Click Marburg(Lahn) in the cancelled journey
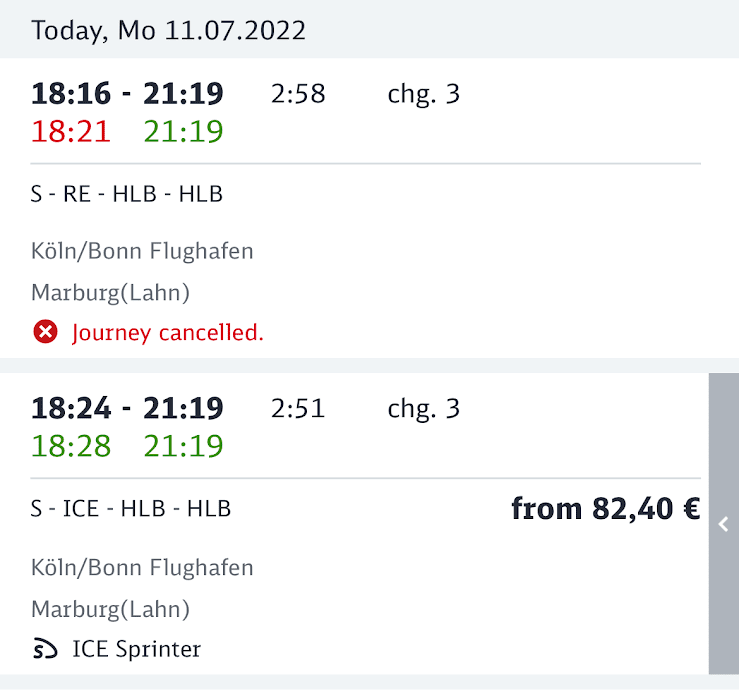739x691 pixels. tap(110, 293)
